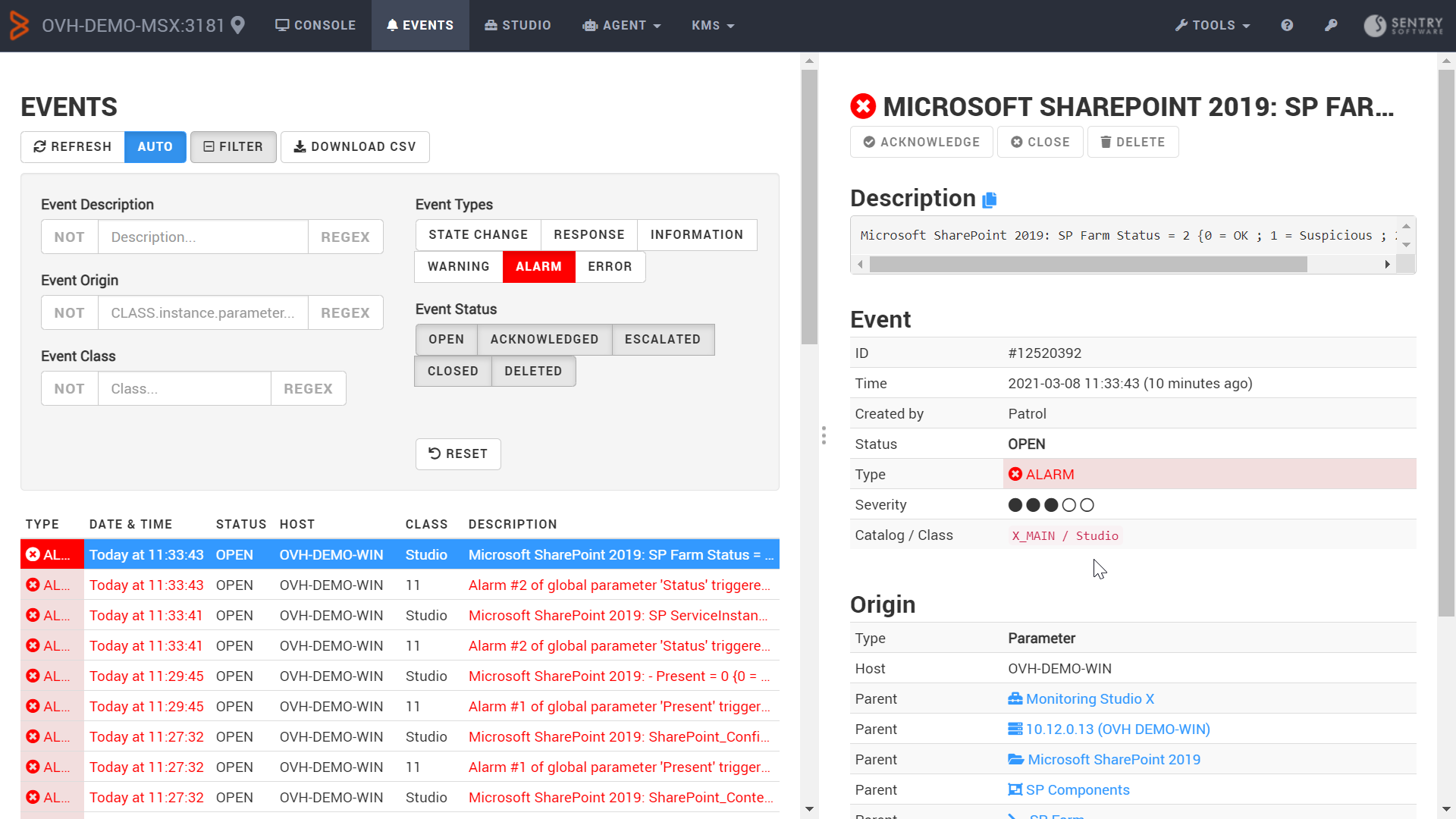This screenshot has height=819, width=1456.
Task: Toggle the AUTO refresh button
Action: [155, 147]
